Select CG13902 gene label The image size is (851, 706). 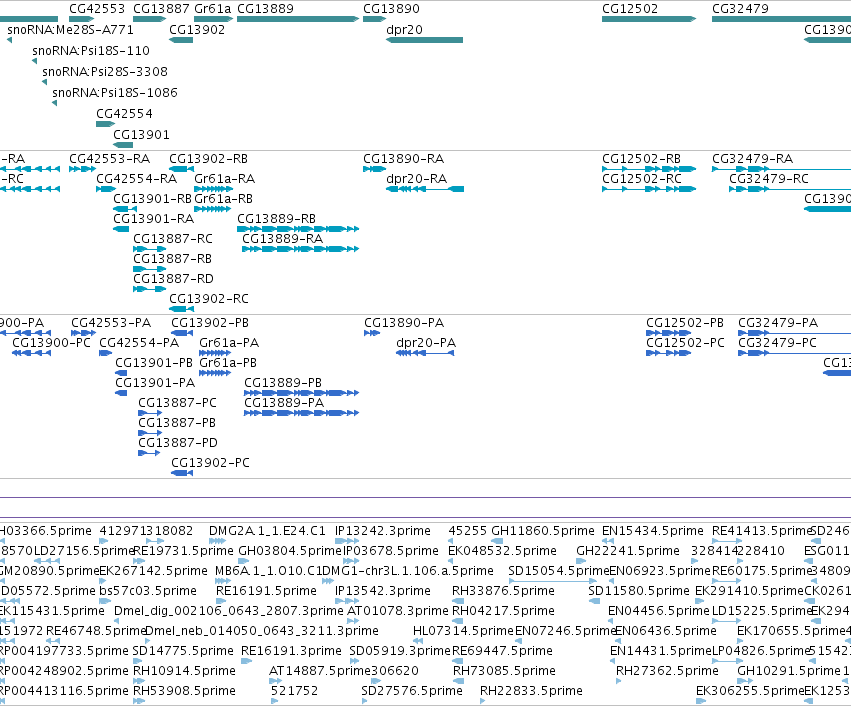click(197, 29)
